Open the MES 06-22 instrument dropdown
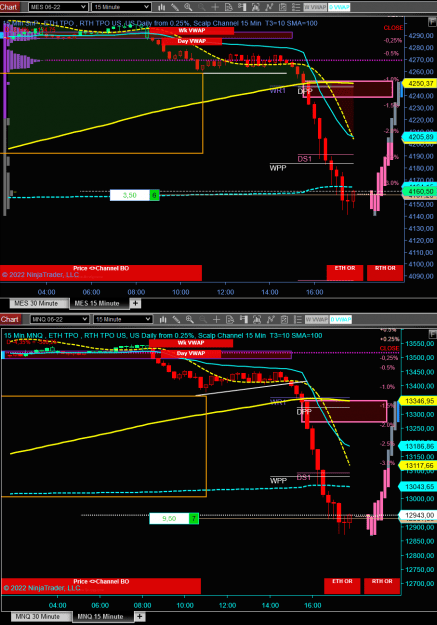The width and height of the screenshot is (437, 625). pos(58,7)
